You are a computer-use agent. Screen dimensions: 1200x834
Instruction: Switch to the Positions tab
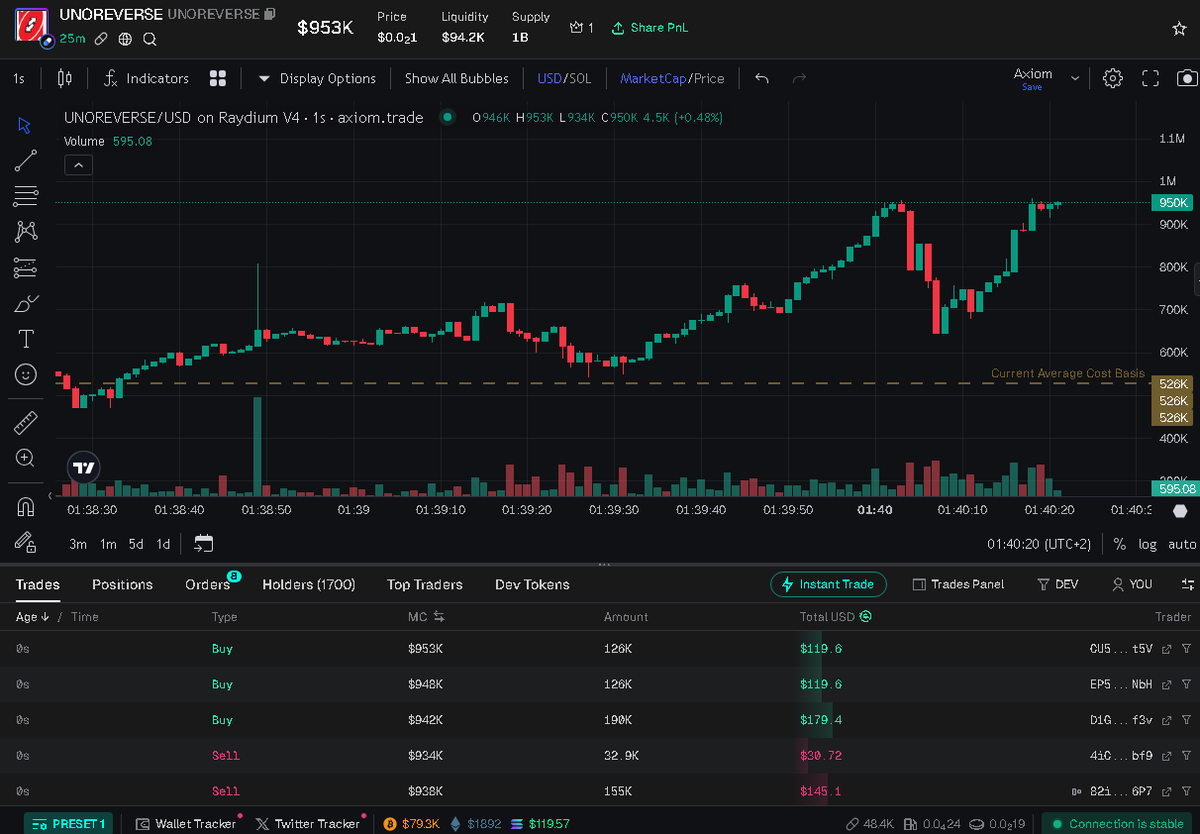tap(122, 584)
